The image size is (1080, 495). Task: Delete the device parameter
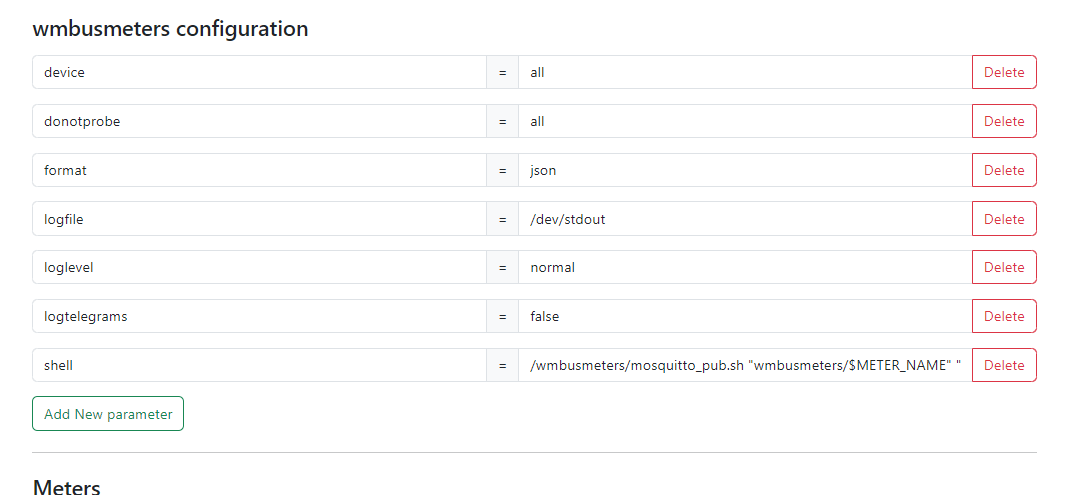pos(1004,72)
